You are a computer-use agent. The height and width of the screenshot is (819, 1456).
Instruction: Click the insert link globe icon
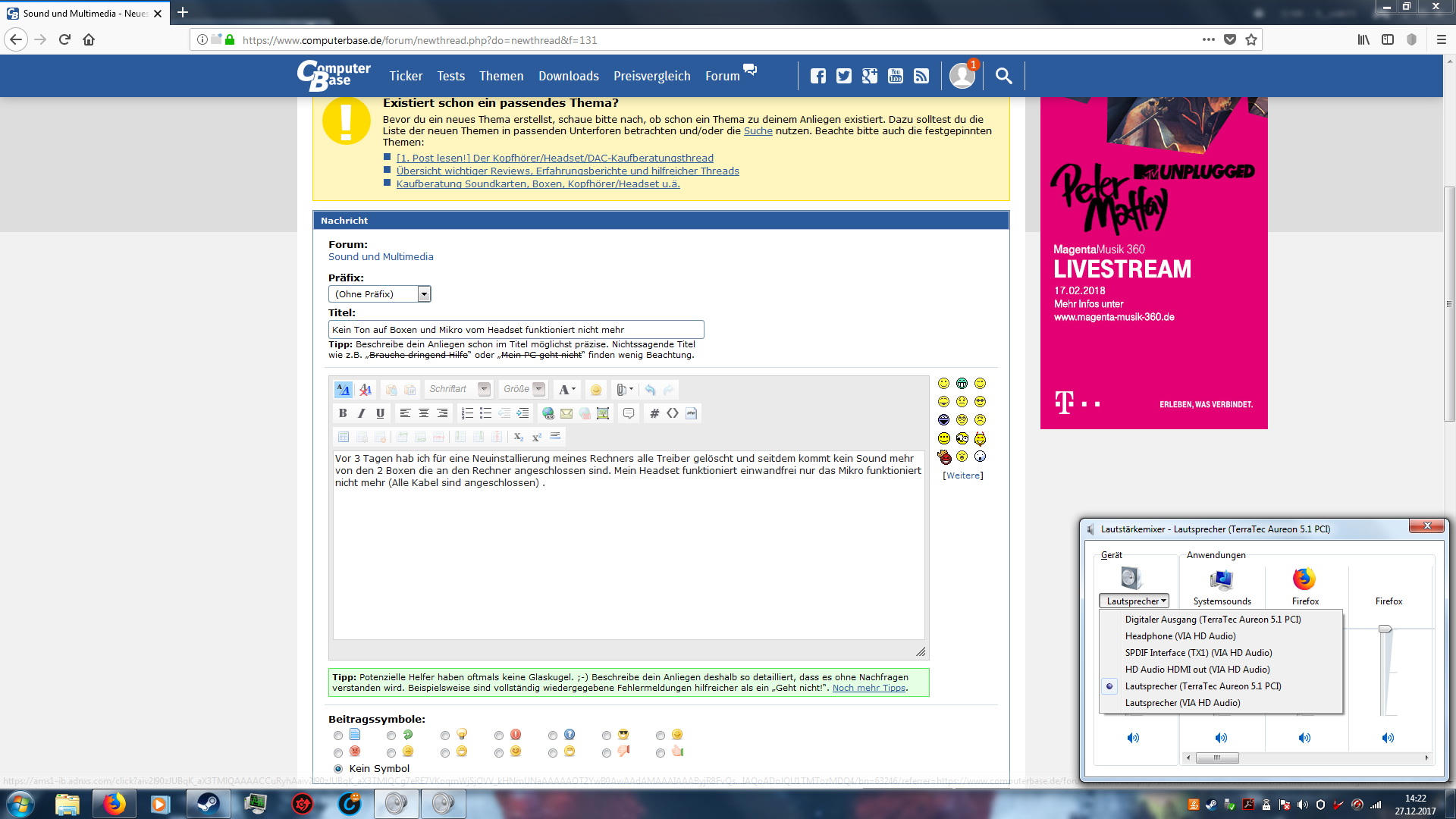pyautogui.click(x=548, y=413)
